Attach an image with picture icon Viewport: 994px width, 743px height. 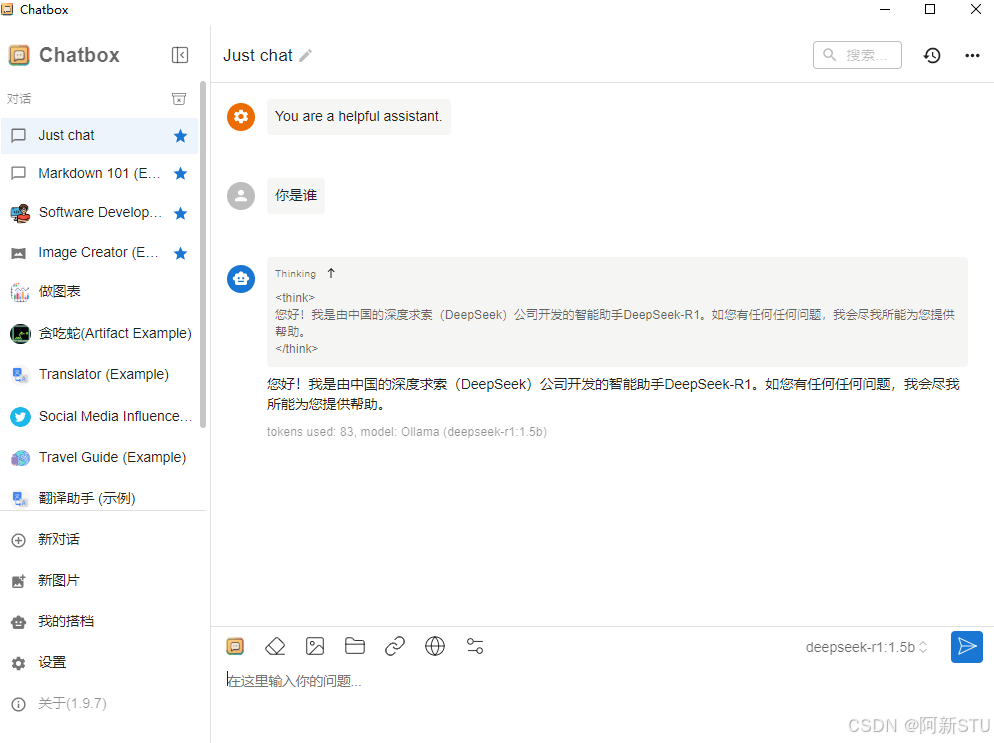(315, 646)
